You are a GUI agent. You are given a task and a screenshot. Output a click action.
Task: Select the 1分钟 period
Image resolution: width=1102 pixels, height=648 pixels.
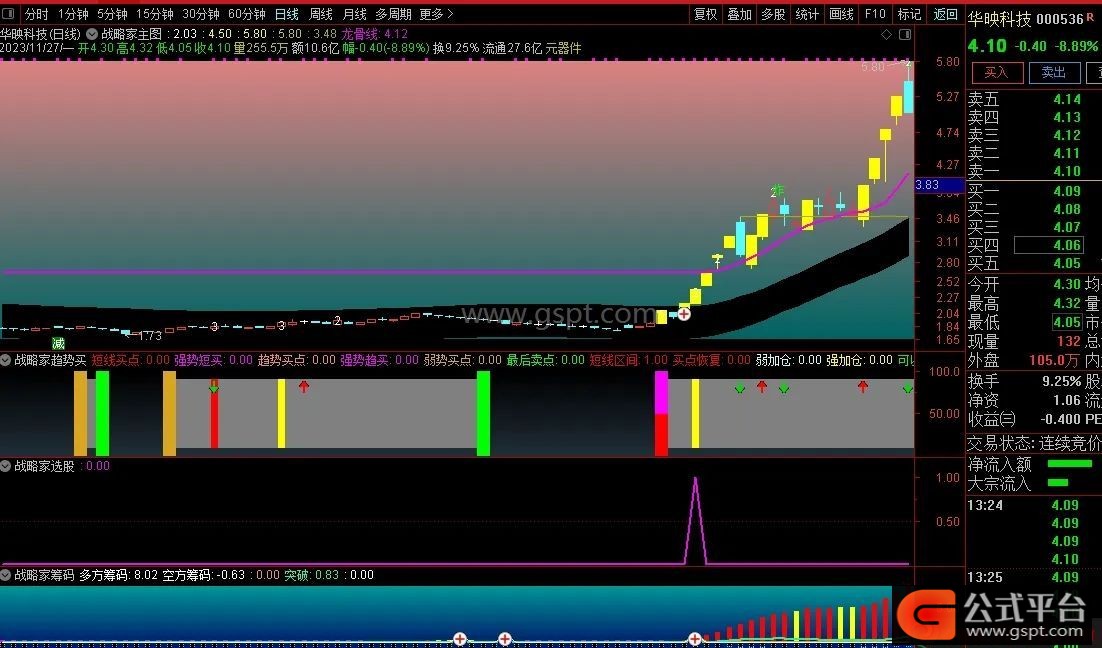click(x=73, y=14)
